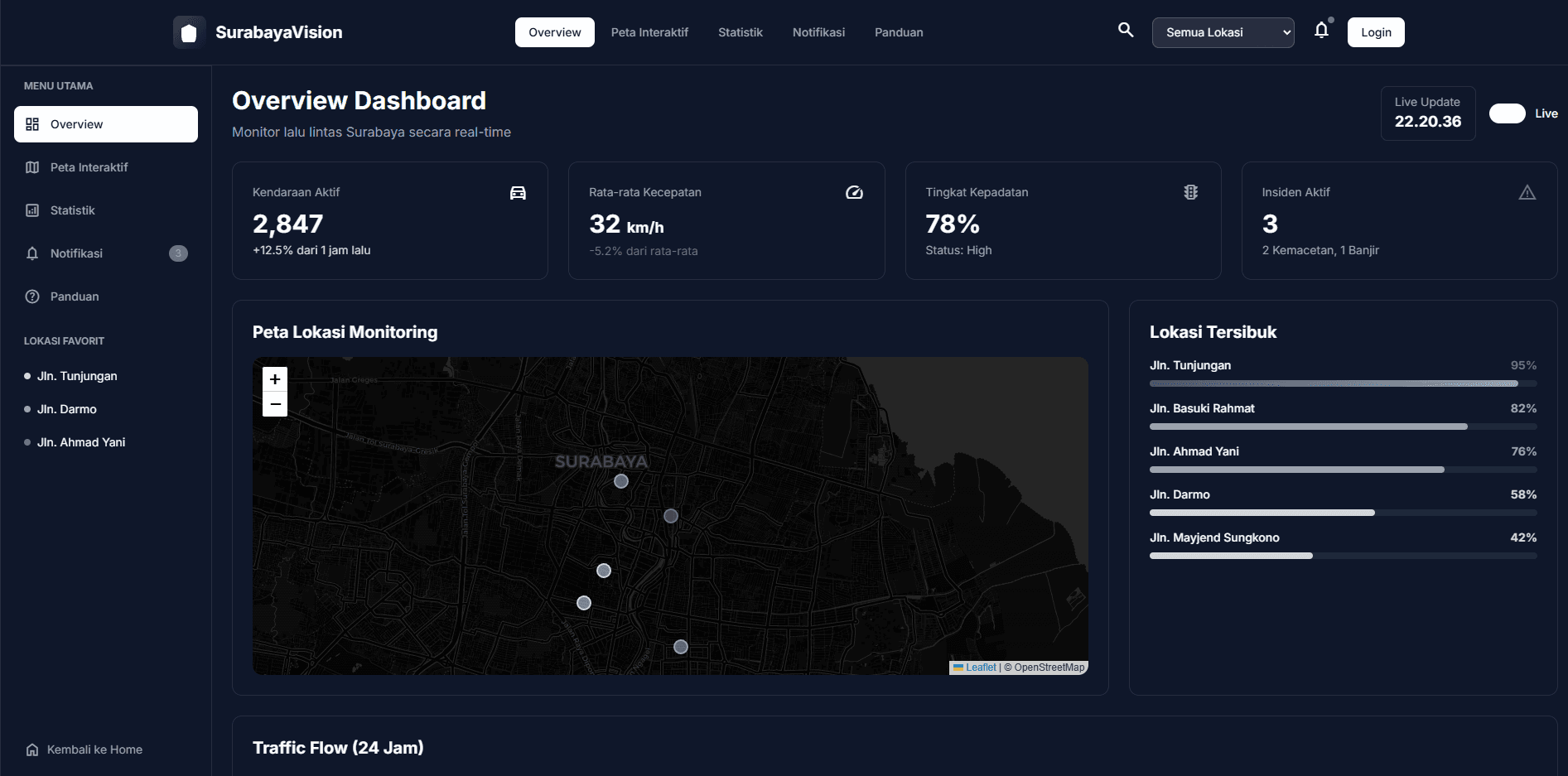Click the traffic light icon on Tingkat Kepadatan card
Viewport: 1568px width, 776px height.
(x=1191, y=192)
